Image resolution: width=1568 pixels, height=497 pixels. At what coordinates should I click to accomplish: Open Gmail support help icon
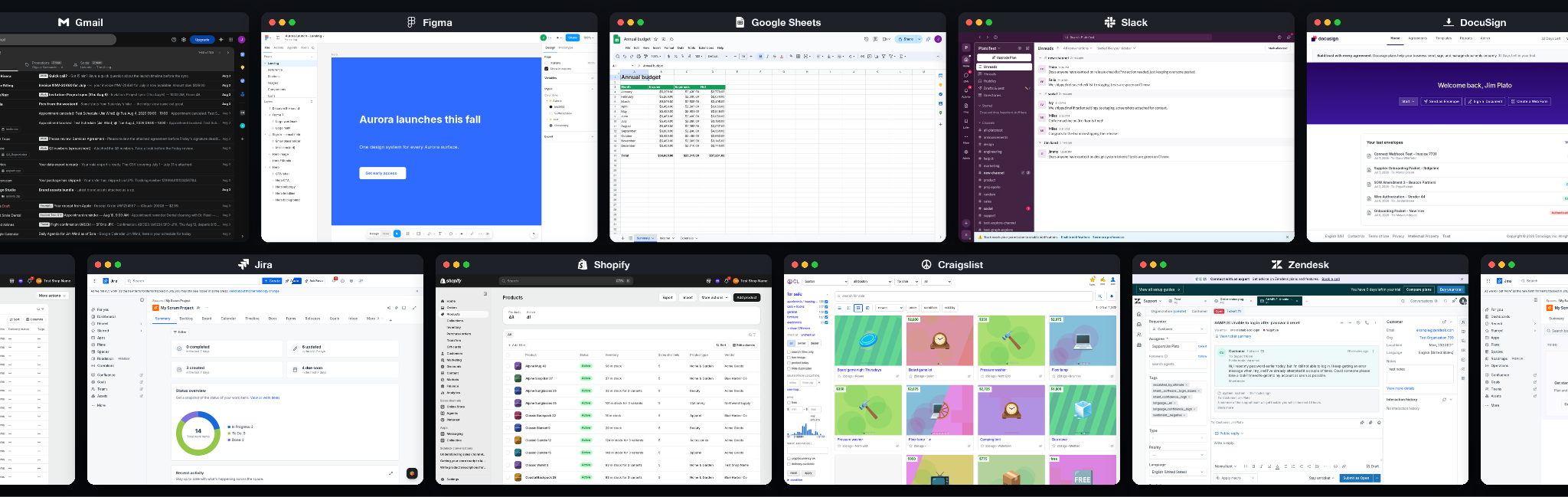(174, 40)
